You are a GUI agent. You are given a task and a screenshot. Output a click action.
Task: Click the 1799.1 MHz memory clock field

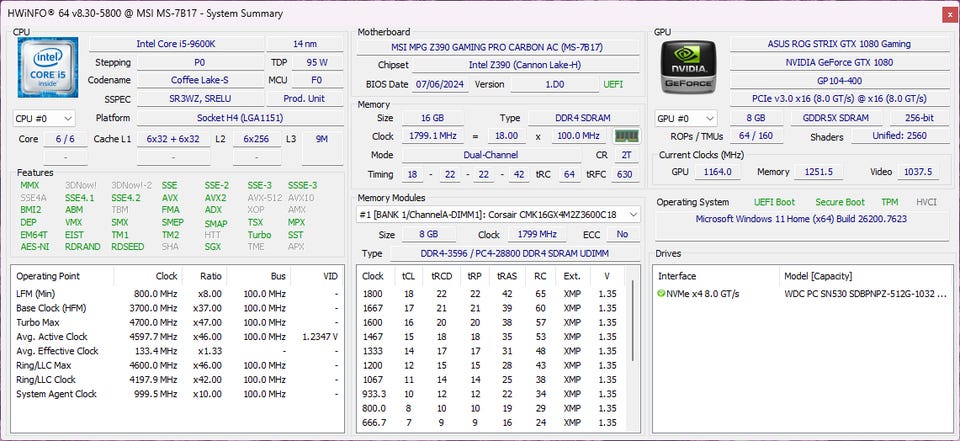click(x=433, y=136)
